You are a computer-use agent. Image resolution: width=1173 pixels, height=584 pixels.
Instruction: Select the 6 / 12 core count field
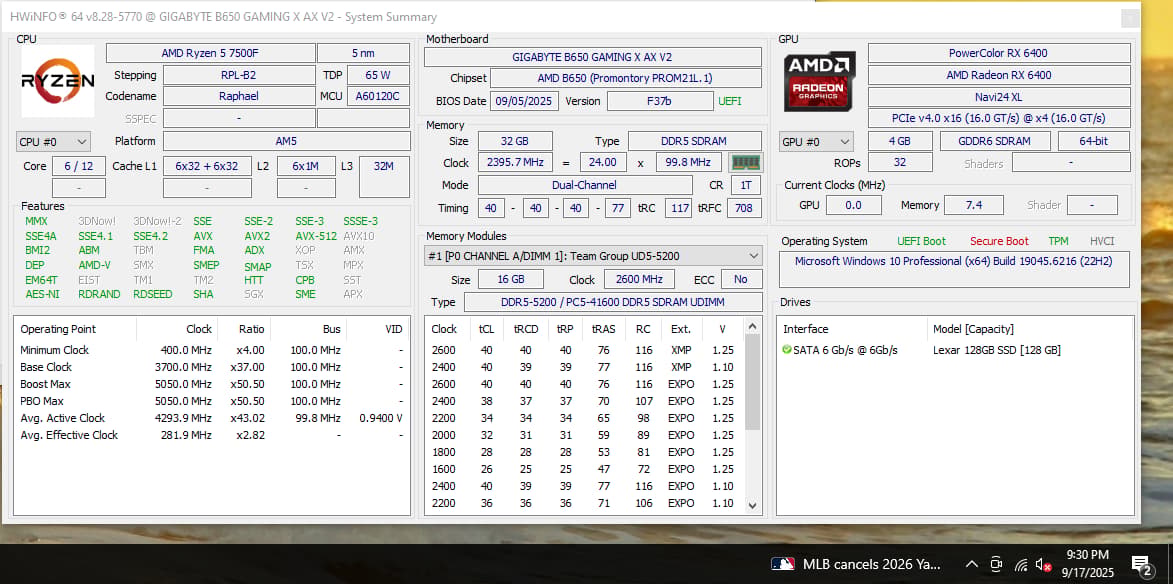point(79,166)
